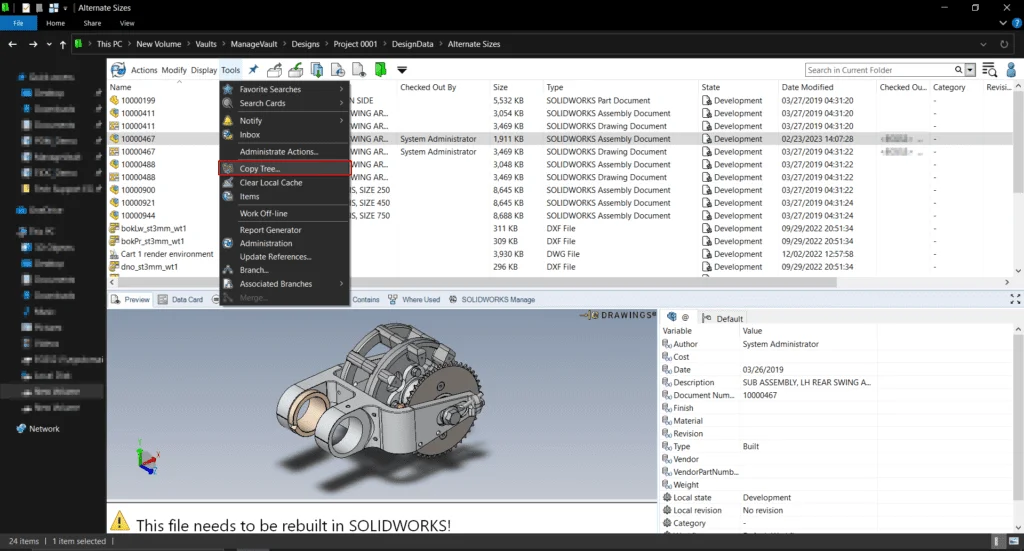Open Inbox from Tools menu
This screenshot has width=1024, height=551.
tap(284, 134)
